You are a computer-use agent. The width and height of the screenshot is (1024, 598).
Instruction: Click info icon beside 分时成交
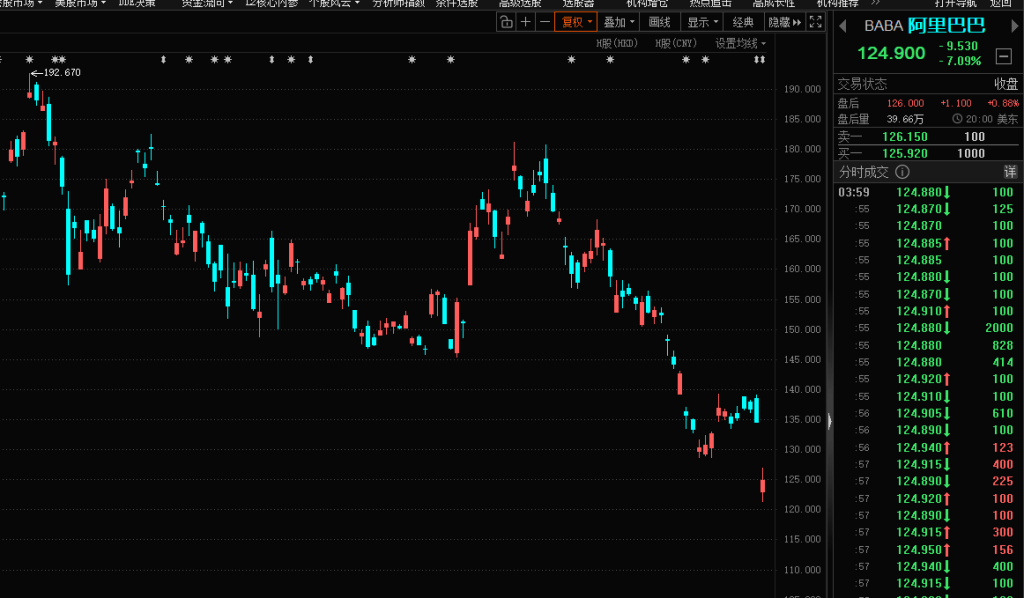point(903,172)
